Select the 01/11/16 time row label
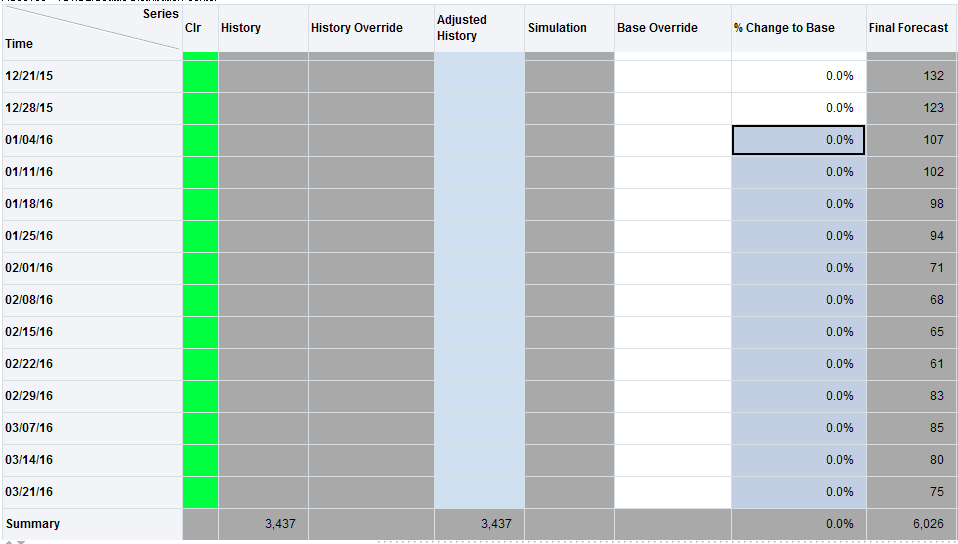Screen dimensions: 958x544 (x=92, y=172)
